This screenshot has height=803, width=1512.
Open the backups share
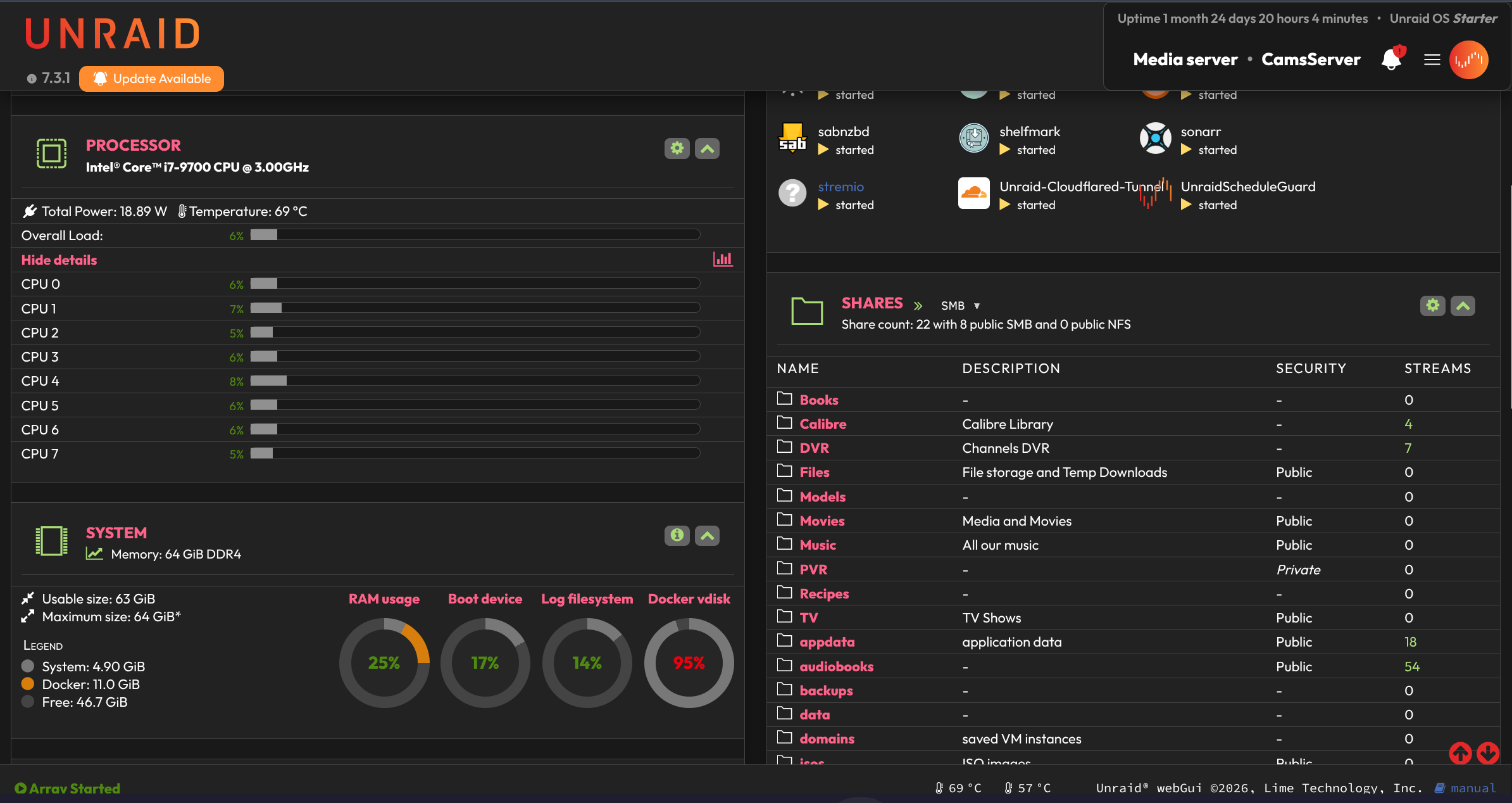click(826, 691)
